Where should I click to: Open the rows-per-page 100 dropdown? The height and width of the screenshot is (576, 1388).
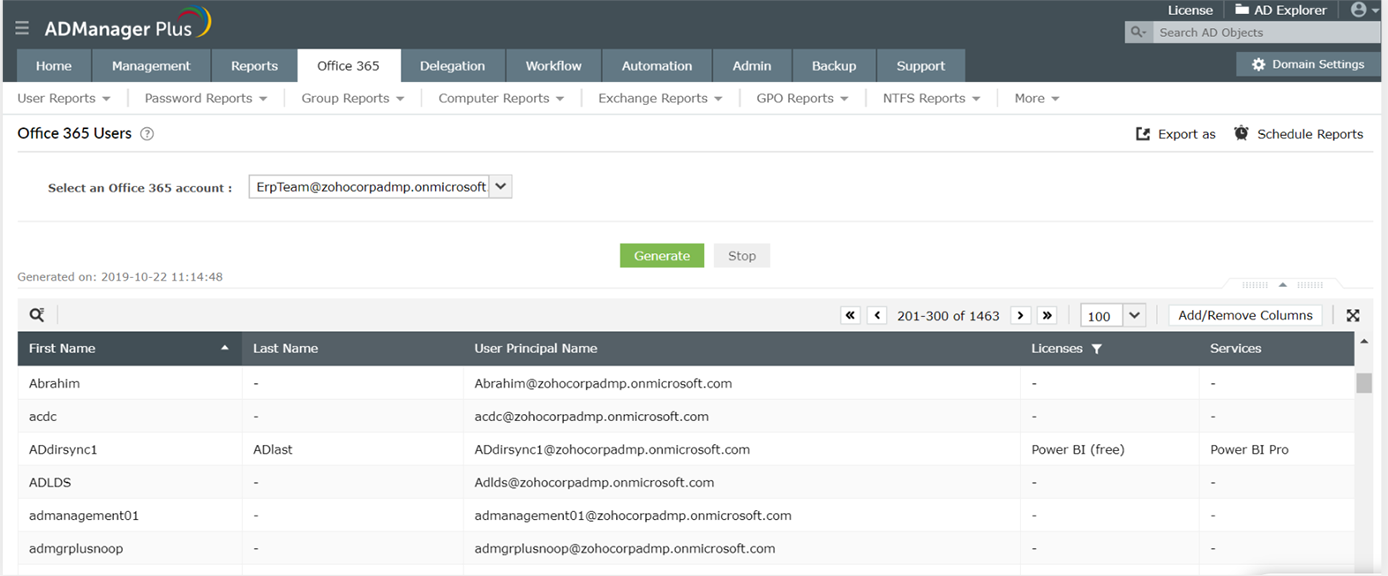tap(1133, 315)
